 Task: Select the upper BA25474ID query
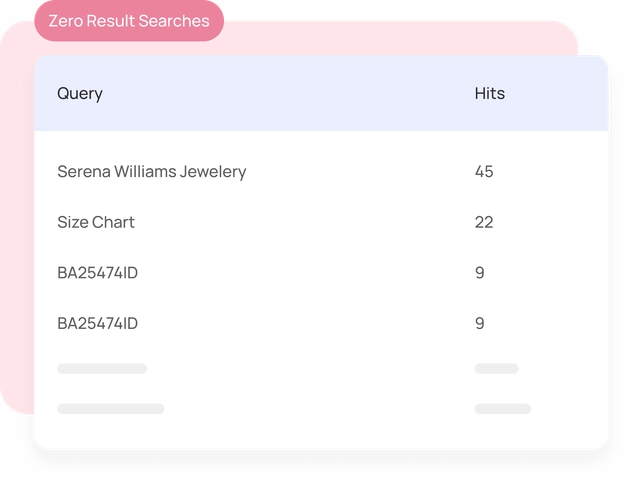coord(97,272)
